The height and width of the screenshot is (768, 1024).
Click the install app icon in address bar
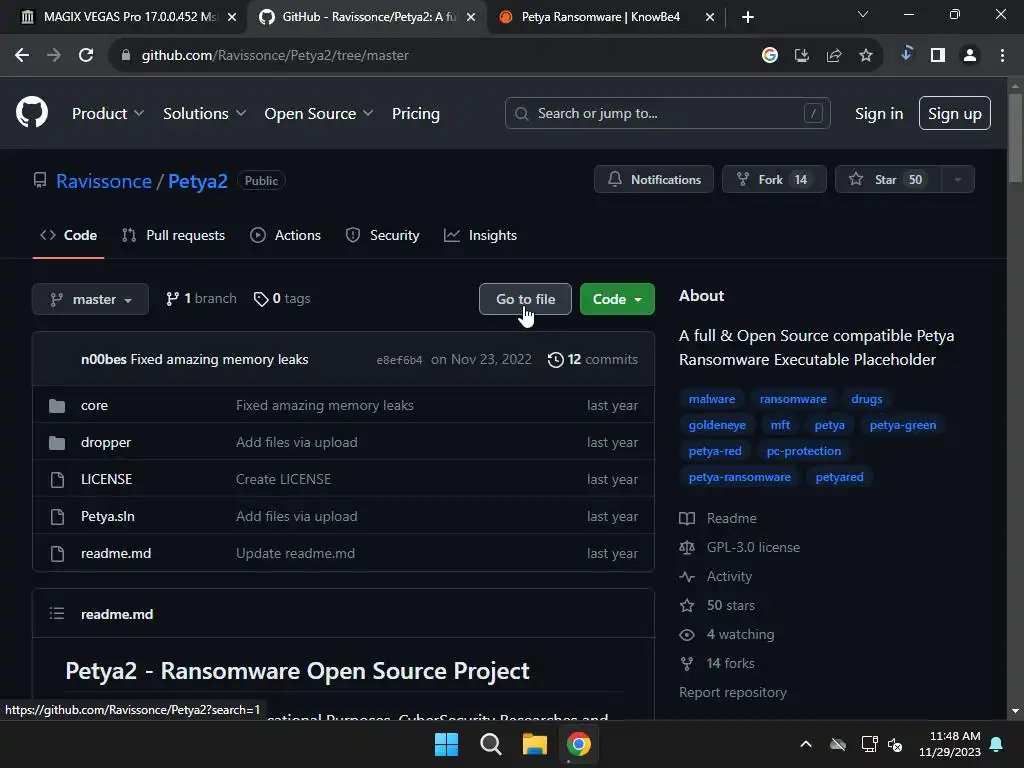coord(801,56)
